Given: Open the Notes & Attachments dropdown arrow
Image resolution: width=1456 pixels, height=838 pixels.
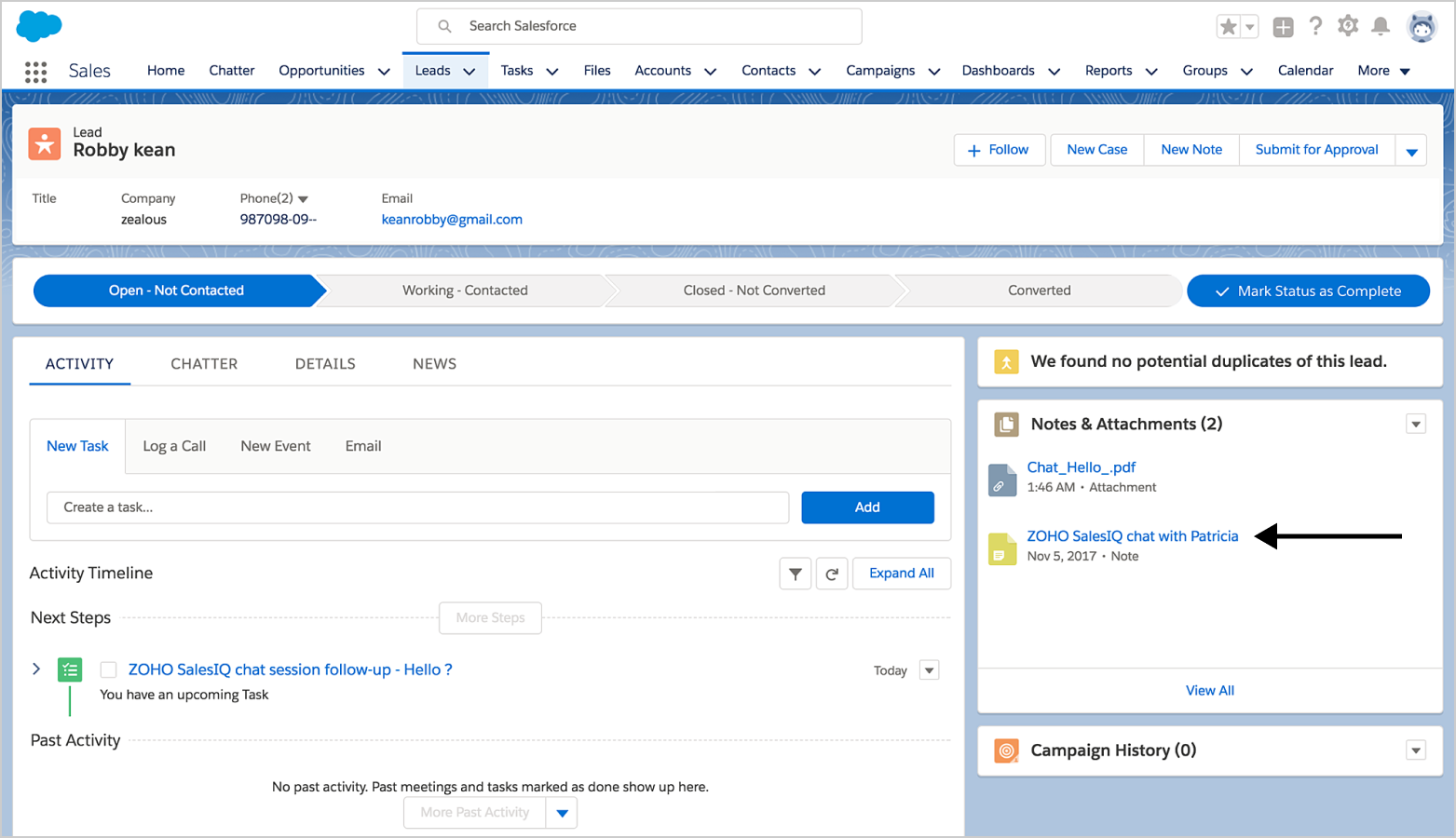Looking at the screenshot, I should coord(1416,425).
